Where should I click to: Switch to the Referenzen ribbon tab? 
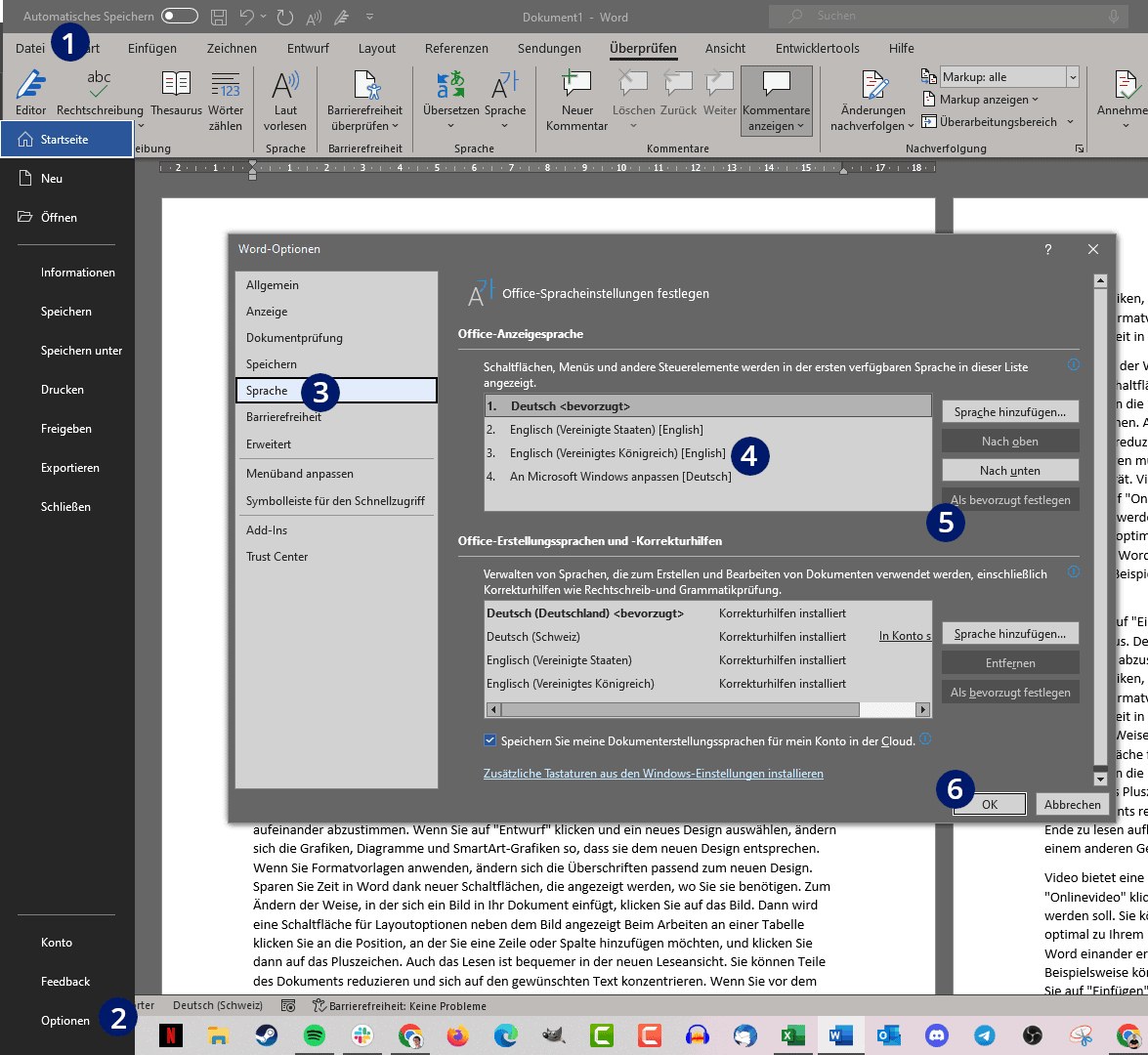pyautogui.click(x=456, y=48)
